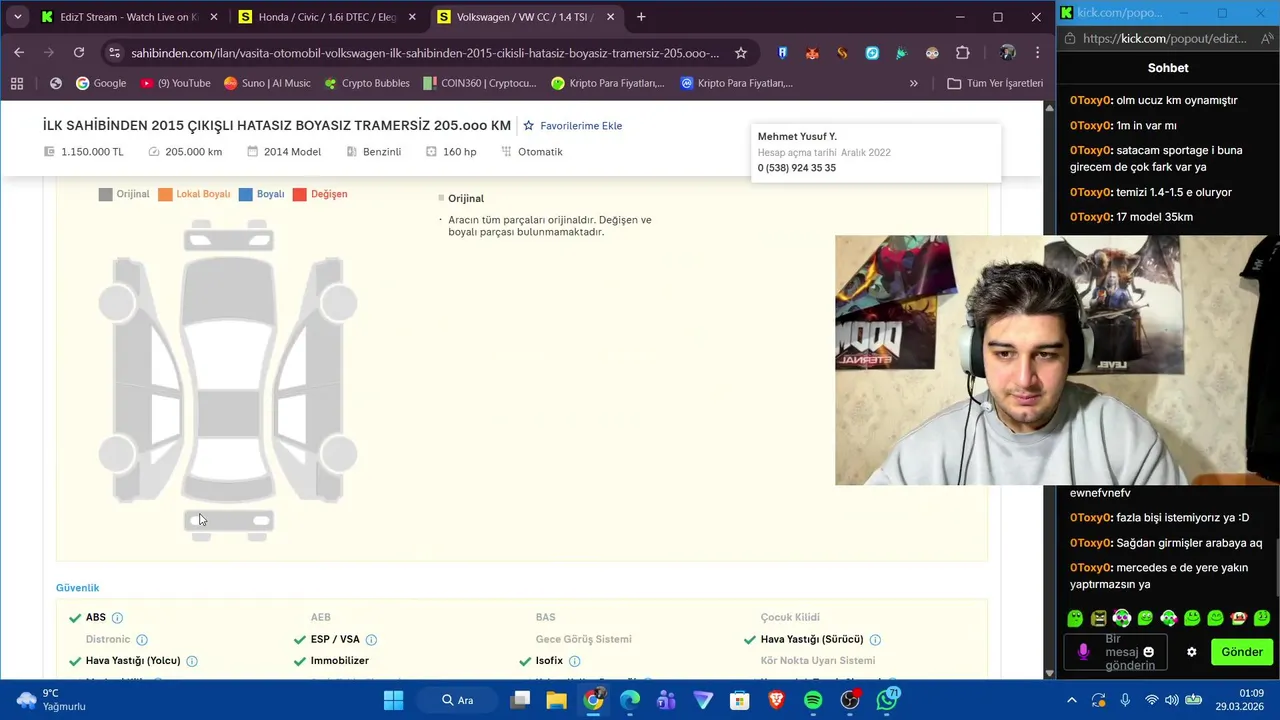Click the info icon beside Hava Yastığı (Sürücü)

[x=875, y=640]
